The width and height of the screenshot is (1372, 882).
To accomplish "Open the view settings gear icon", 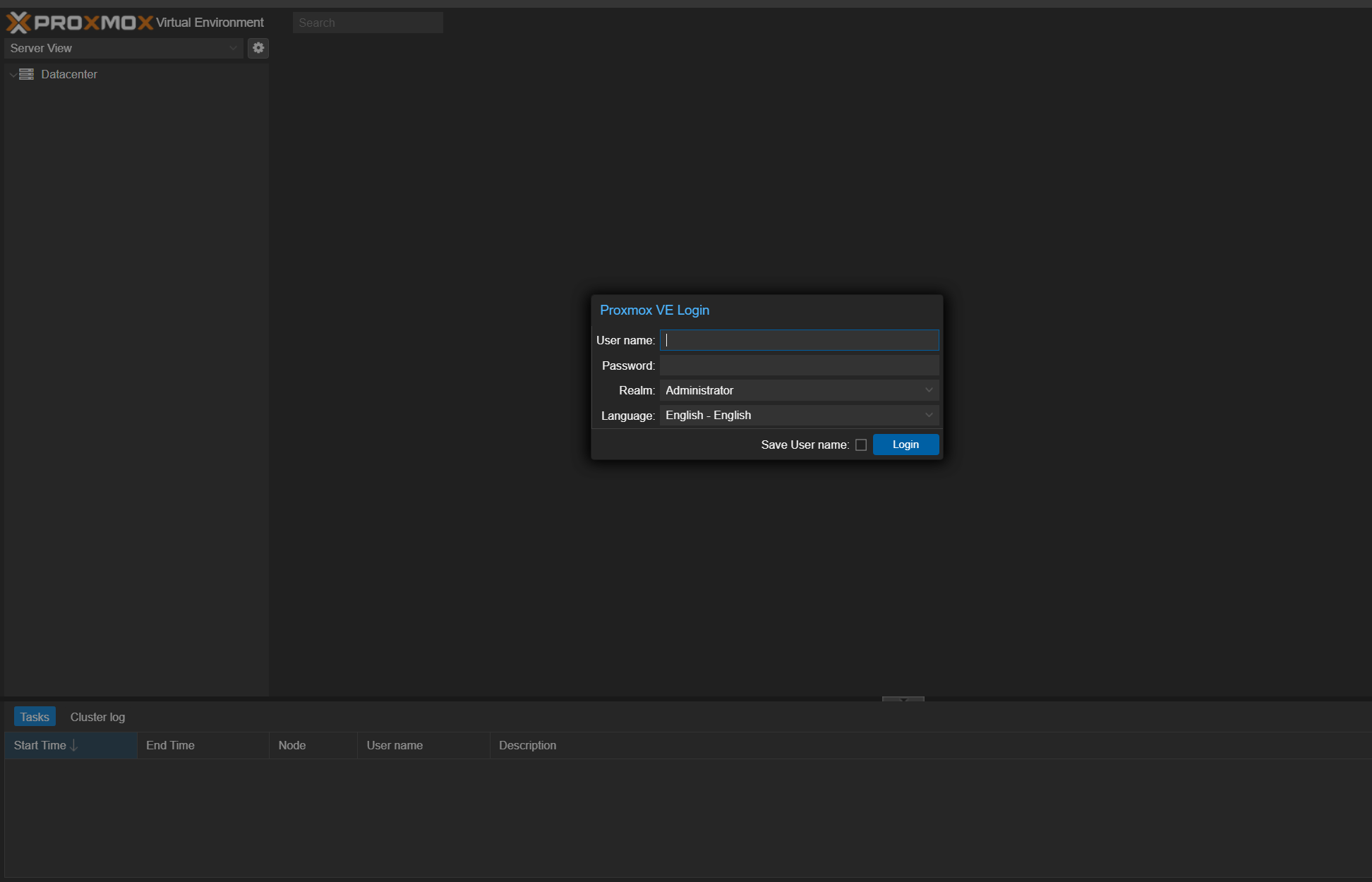I will tap(258, 48).
